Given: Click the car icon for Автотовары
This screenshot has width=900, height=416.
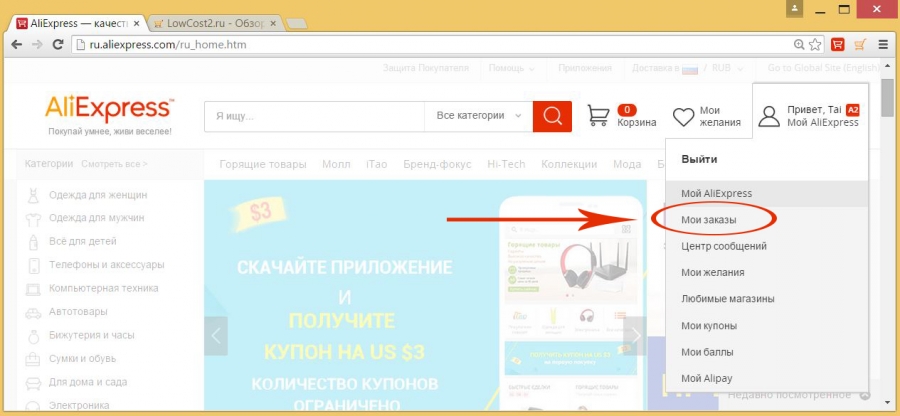Looking at the screenshot, I should click(33, 313).
